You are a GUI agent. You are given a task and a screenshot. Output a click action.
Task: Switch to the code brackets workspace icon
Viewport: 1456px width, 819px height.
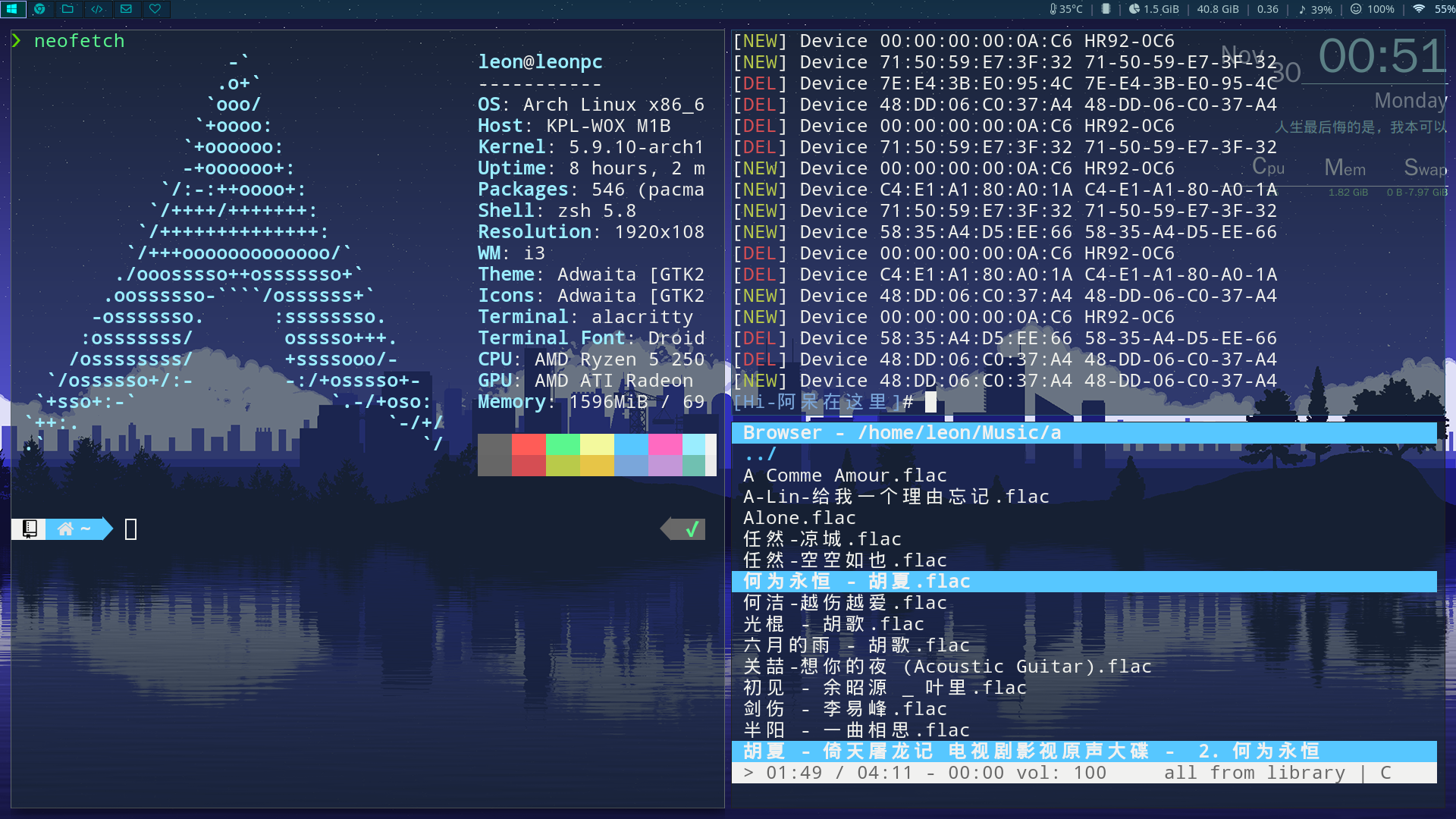click(97, 9)
